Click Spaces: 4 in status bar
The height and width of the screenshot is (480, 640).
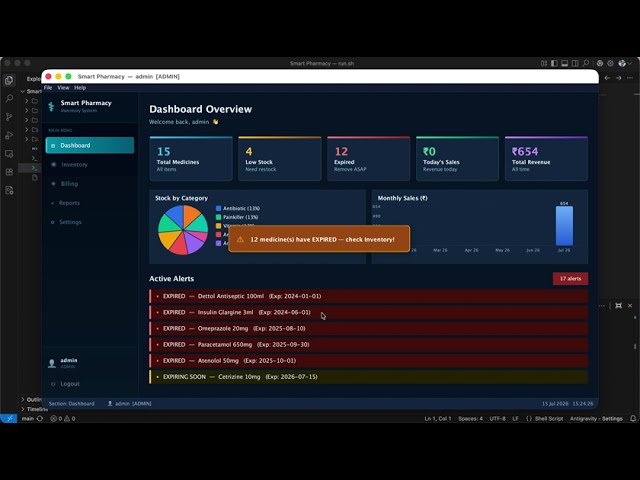(470, 418)
